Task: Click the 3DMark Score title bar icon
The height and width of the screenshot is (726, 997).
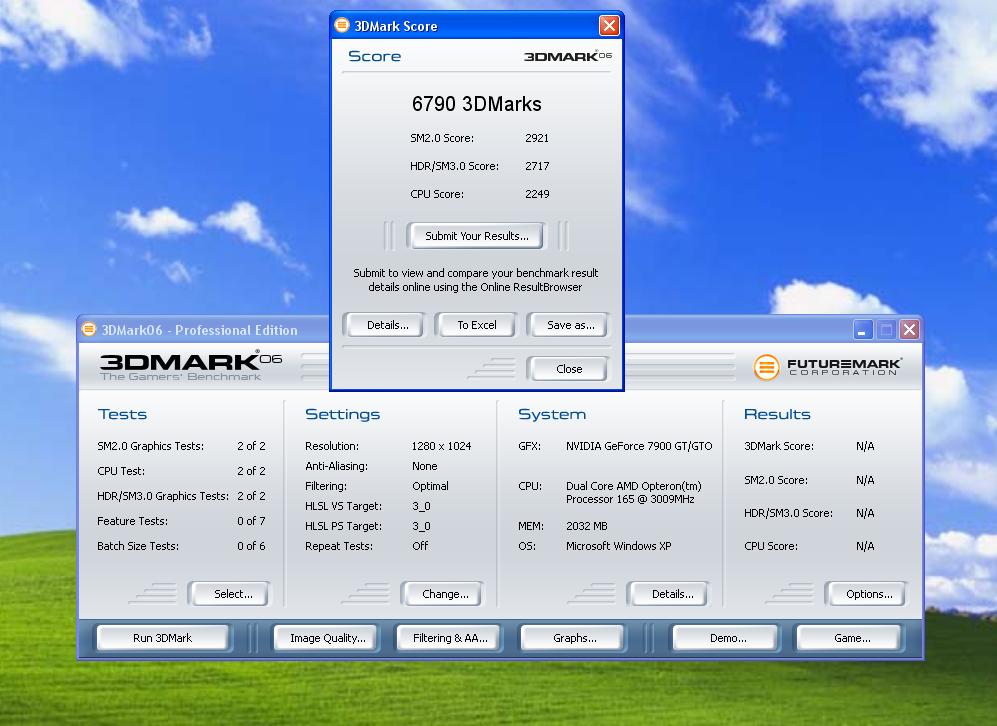Action: pyautogui.click(x=342, y=25)
